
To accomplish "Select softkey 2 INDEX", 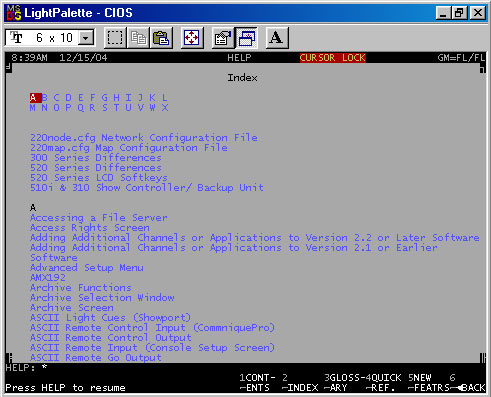I will (300, 383).
